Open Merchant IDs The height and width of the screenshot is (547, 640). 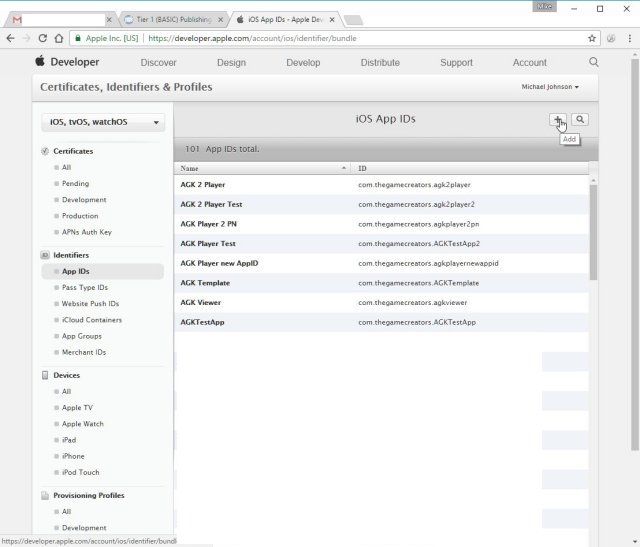tap(84, 352)
